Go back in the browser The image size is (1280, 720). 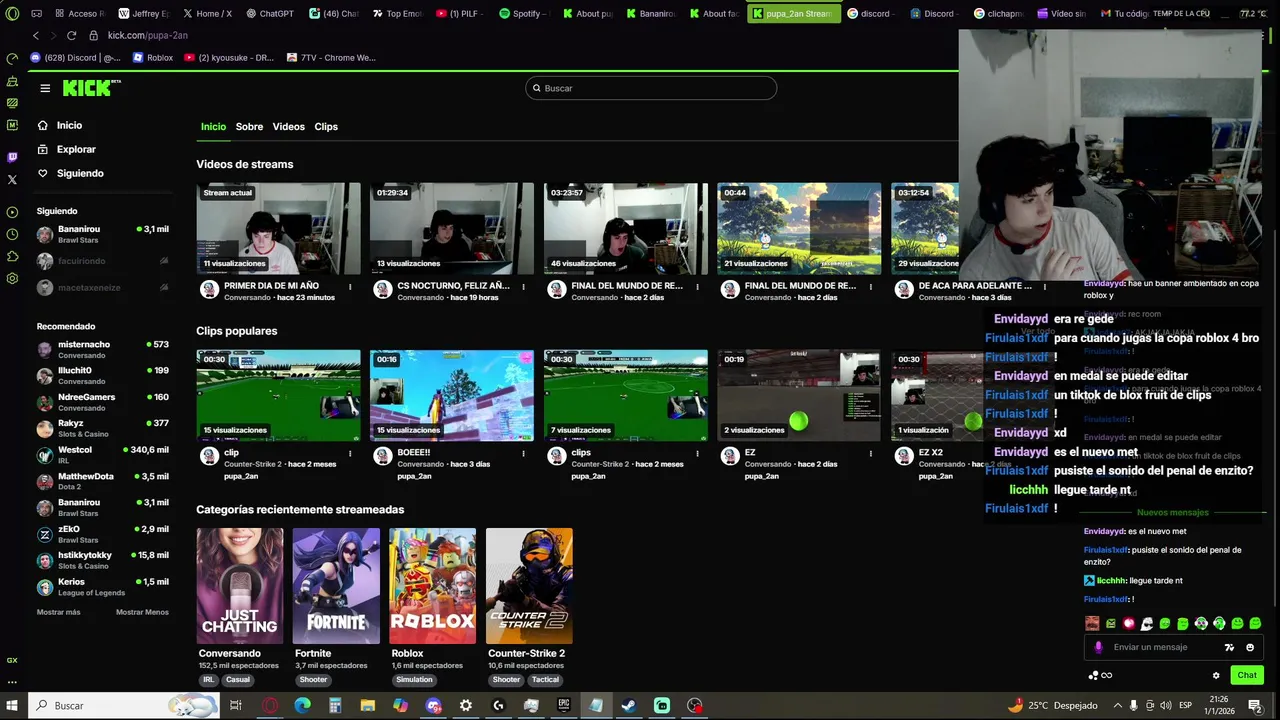pos(36,35)
